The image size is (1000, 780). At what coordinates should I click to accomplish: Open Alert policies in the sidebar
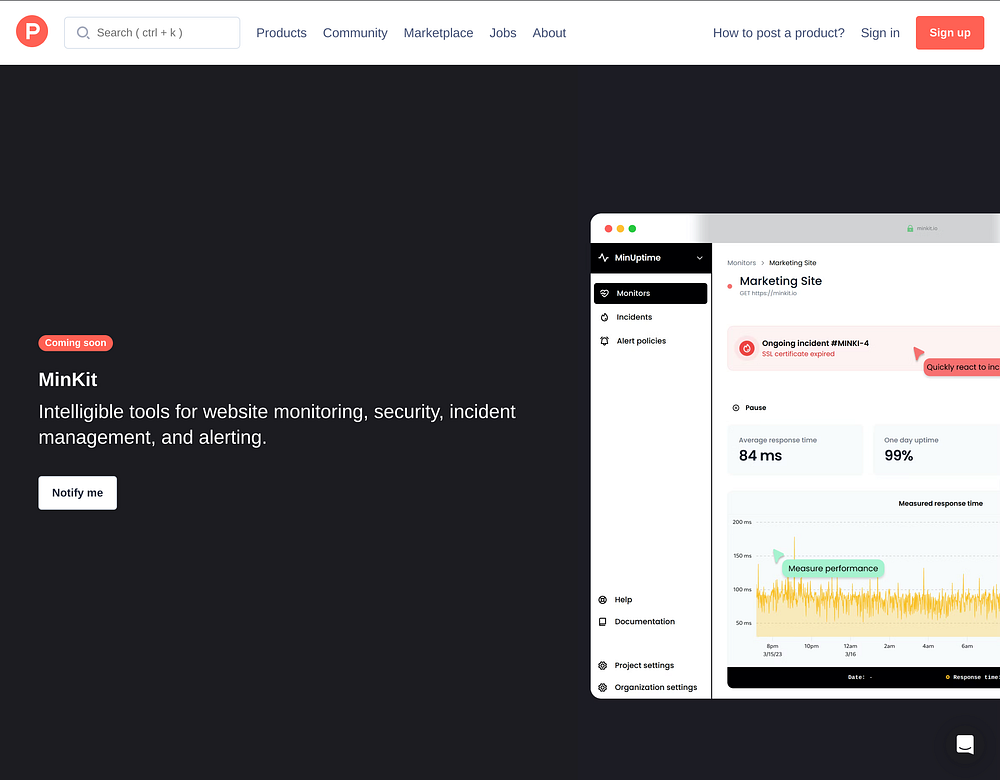coord(641,341)
